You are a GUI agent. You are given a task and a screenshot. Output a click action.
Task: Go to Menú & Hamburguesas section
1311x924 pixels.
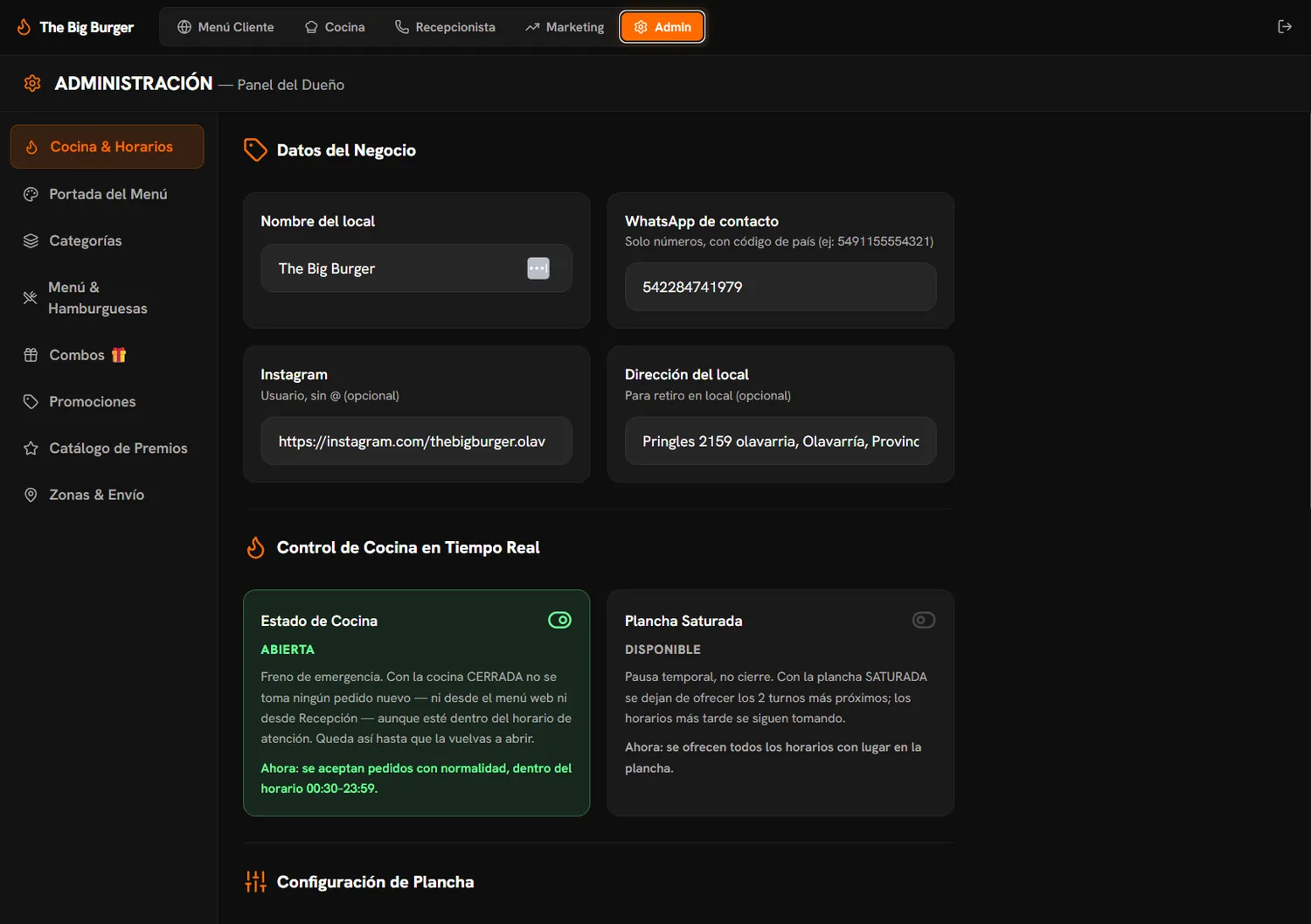click(107, 298)
